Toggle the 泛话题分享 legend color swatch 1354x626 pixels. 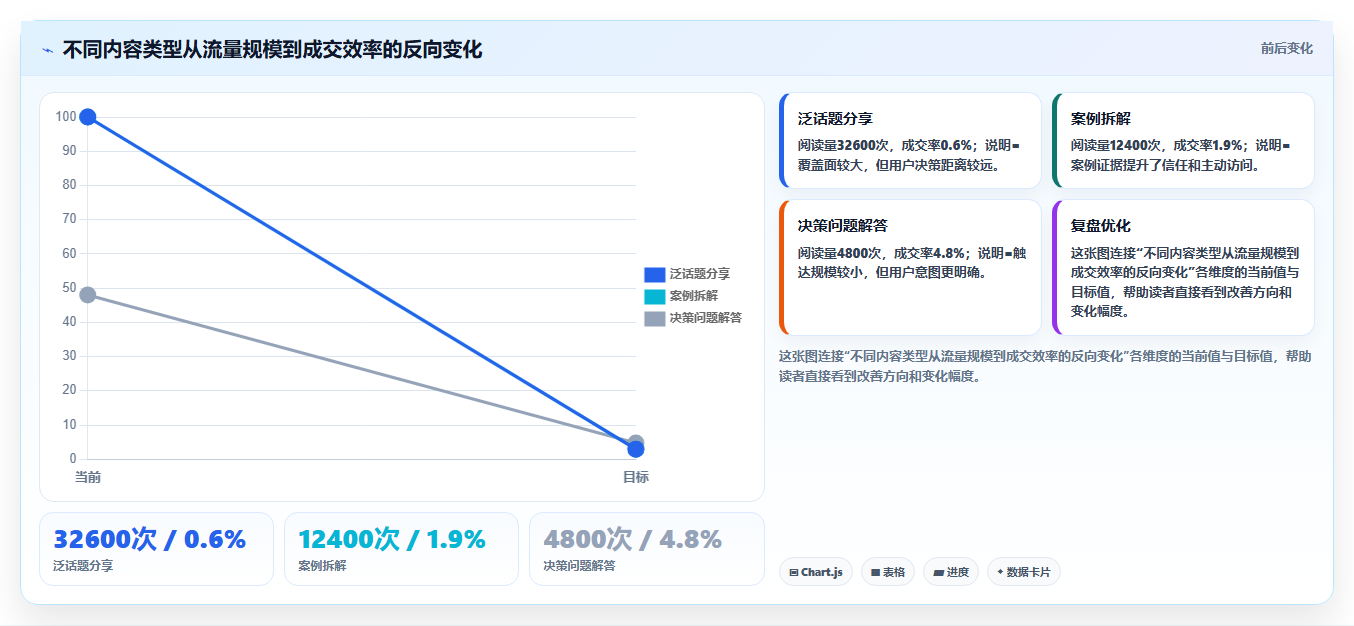pyautogui.click(x=654, y=274)
